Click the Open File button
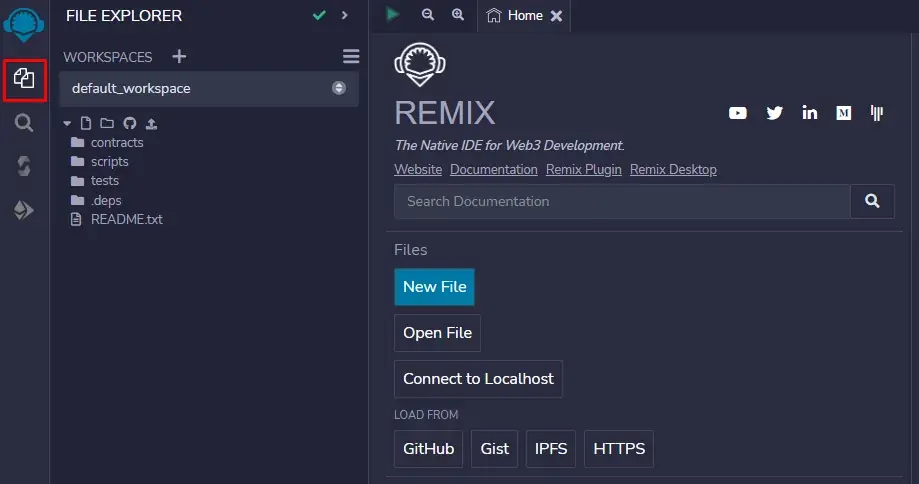This screenshot has height=484, width=919. point(437,333)
